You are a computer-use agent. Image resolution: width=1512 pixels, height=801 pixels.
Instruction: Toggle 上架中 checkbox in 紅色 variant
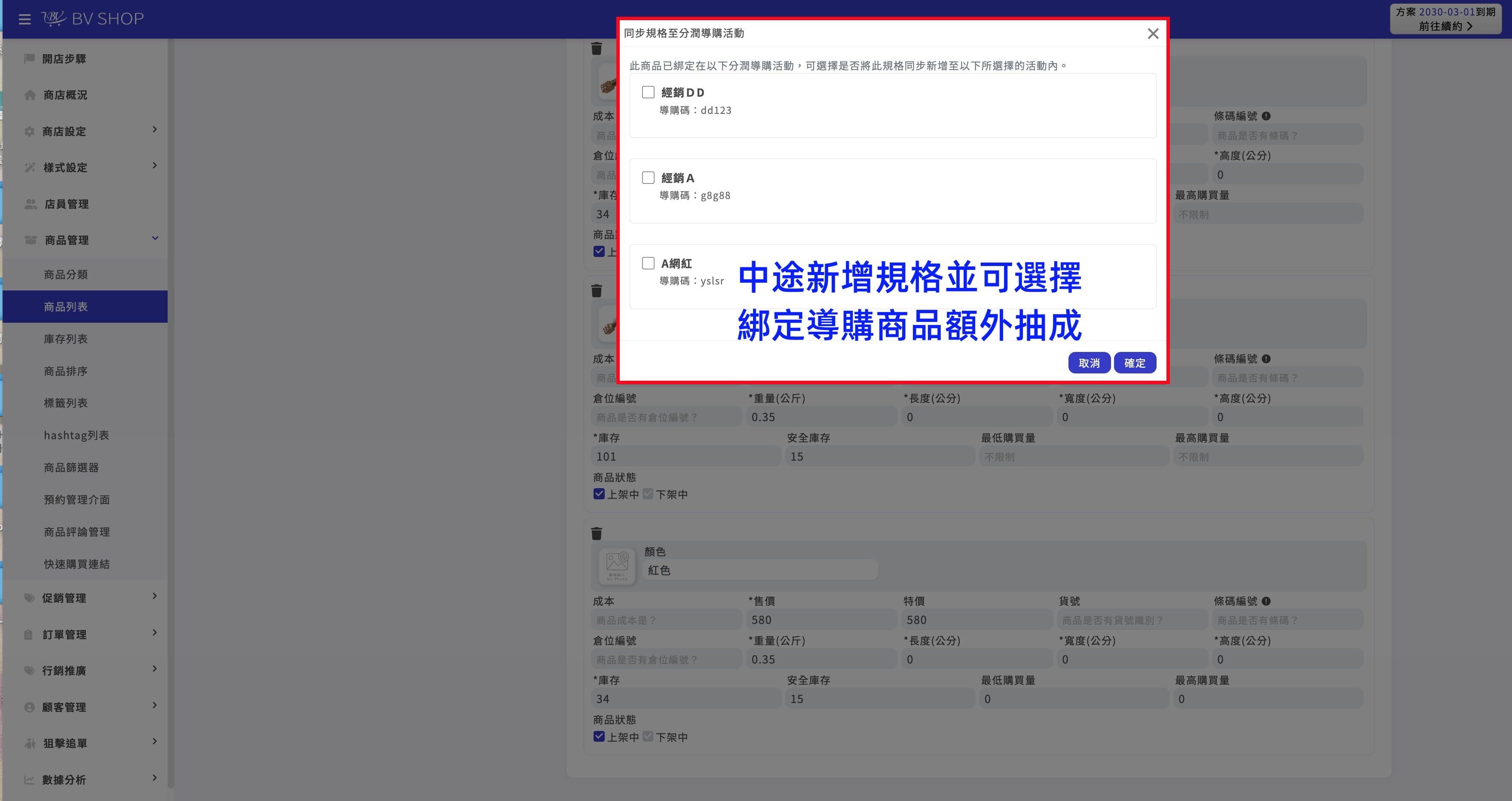point(599,737)
